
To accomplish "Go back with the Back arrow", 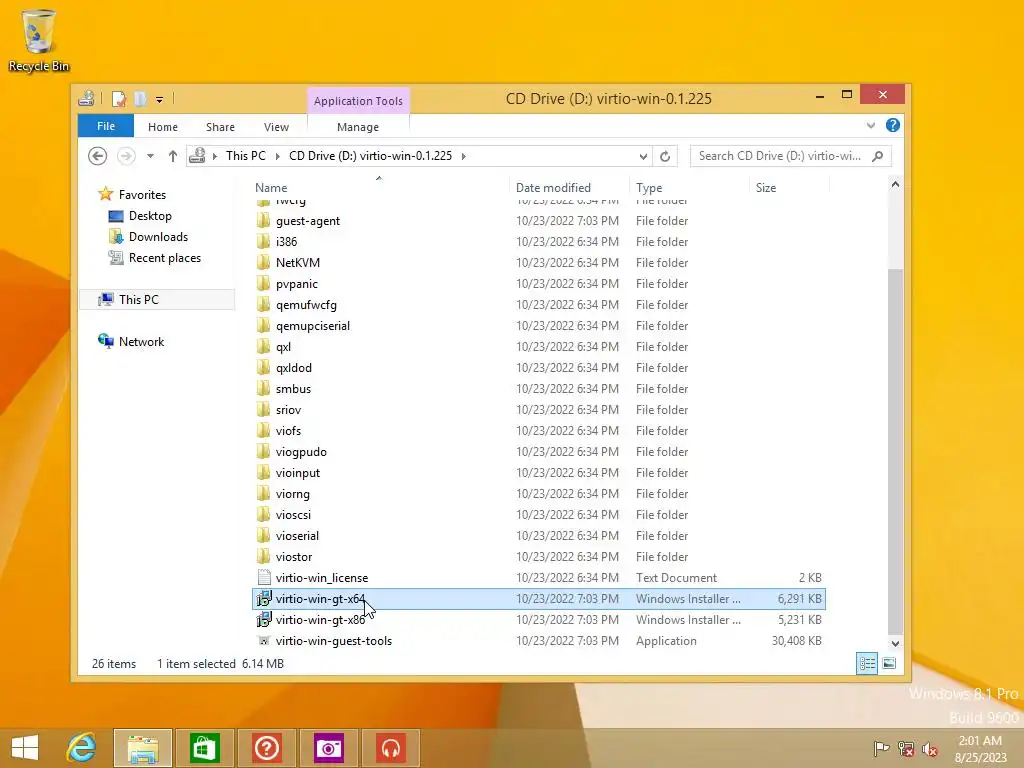I will pyautogui.click(x=97, y=156).
